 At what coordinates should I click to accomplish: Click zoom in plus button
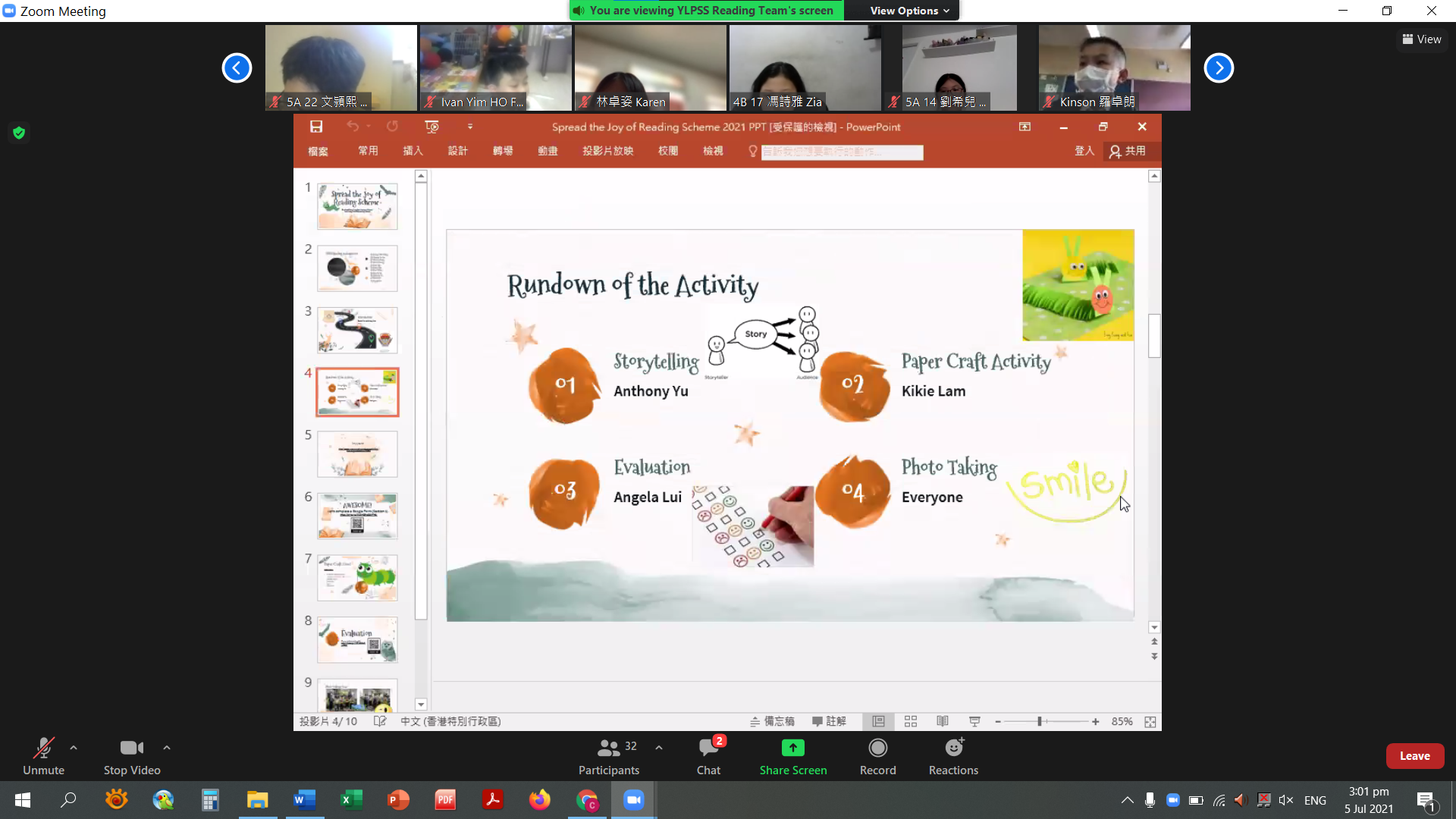pyautogui.click(x=1095, y=722)
